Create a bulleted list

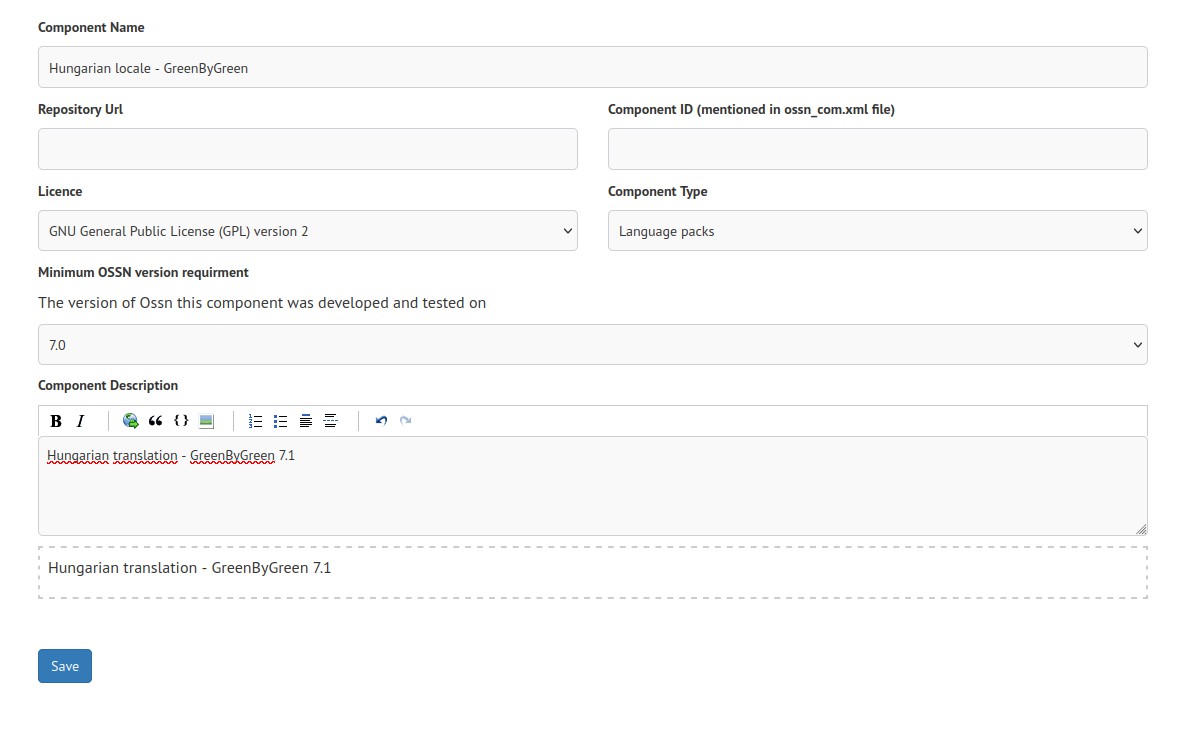tap(280, 421)
